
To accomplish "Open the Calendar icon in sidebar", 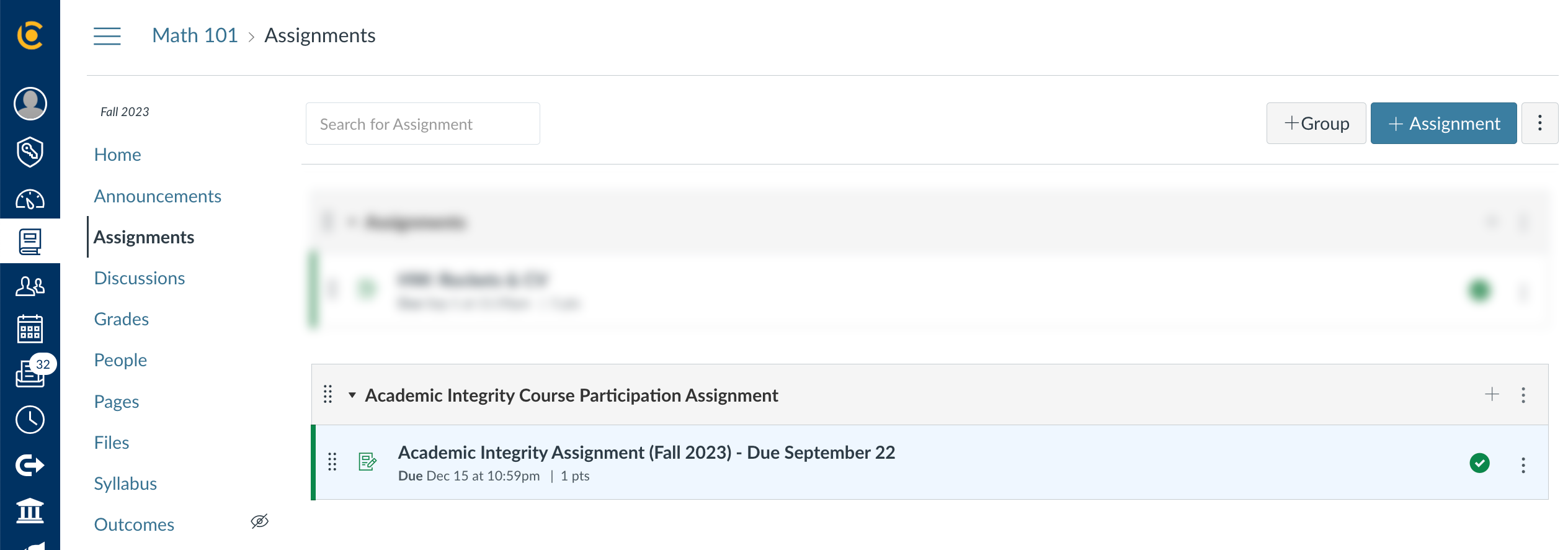I will point(30,329).
